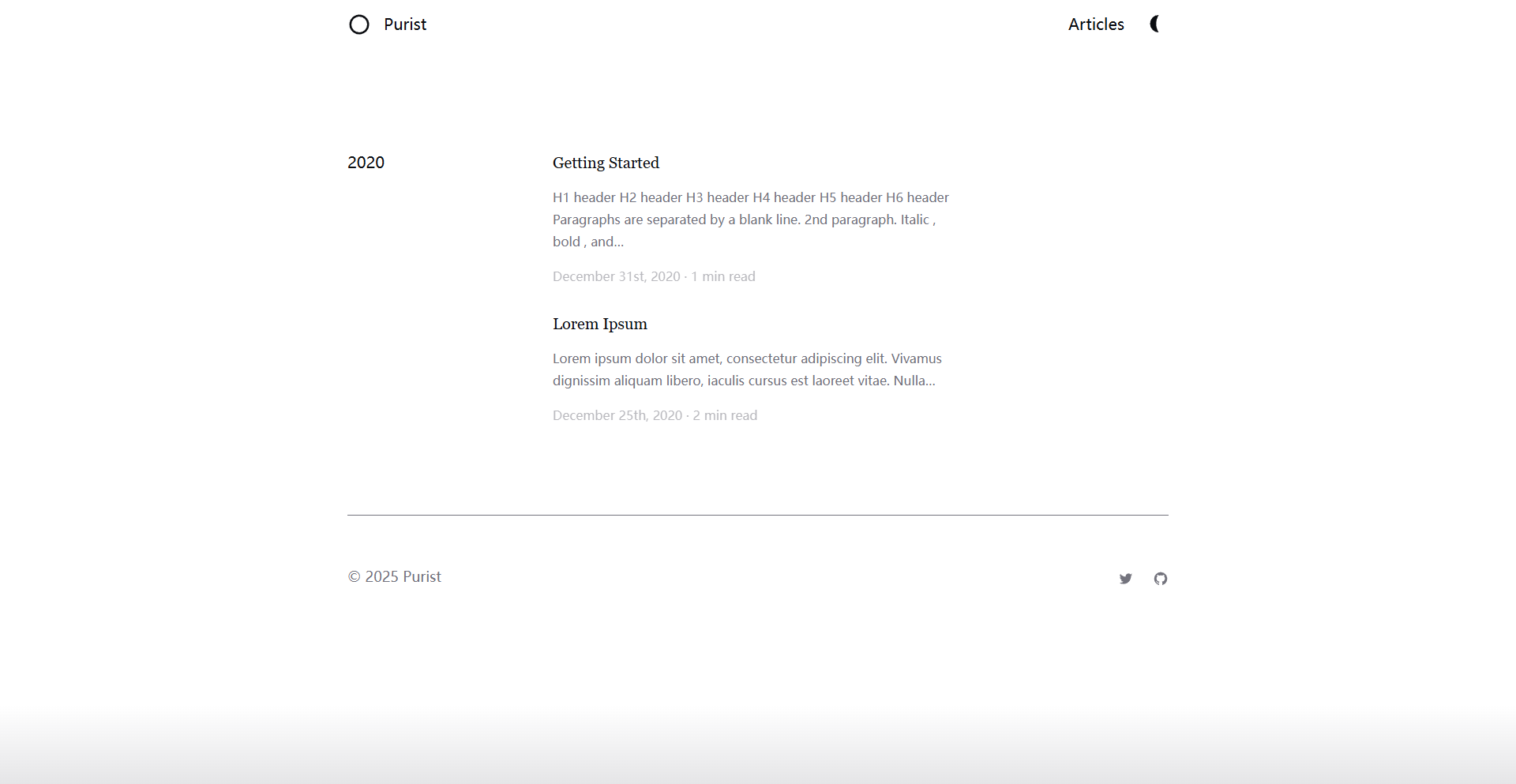The image size is (1516, 784).
Task: Click the December 31st, 2020 date line
Action: pos(654,276)
